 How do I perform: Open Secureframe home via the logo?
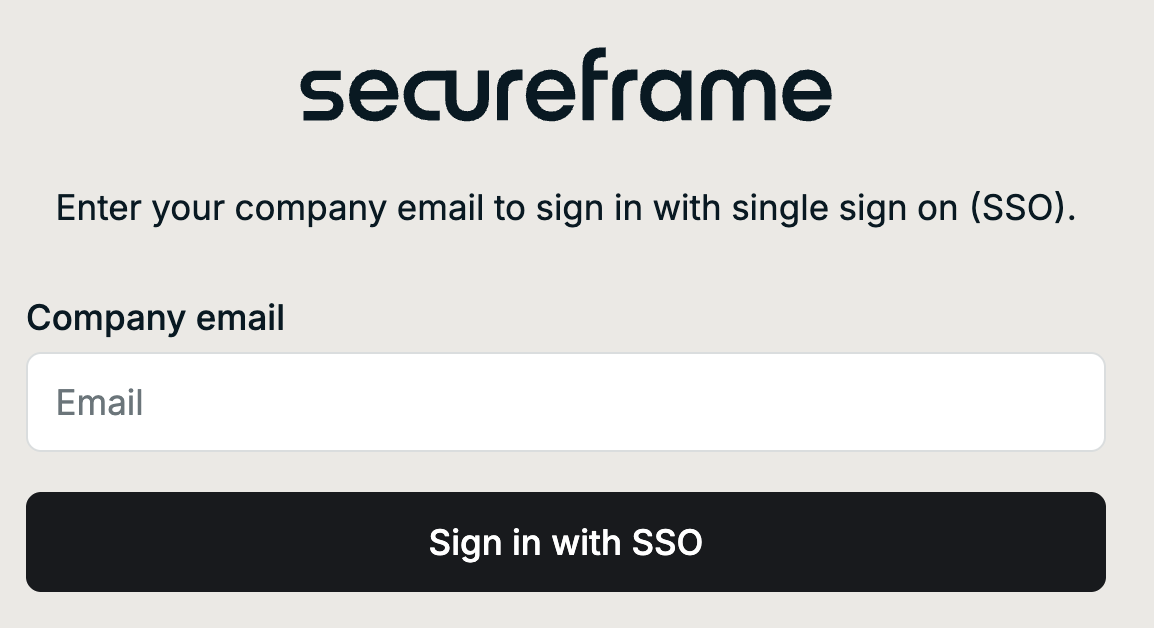click(x=566, y=88)
